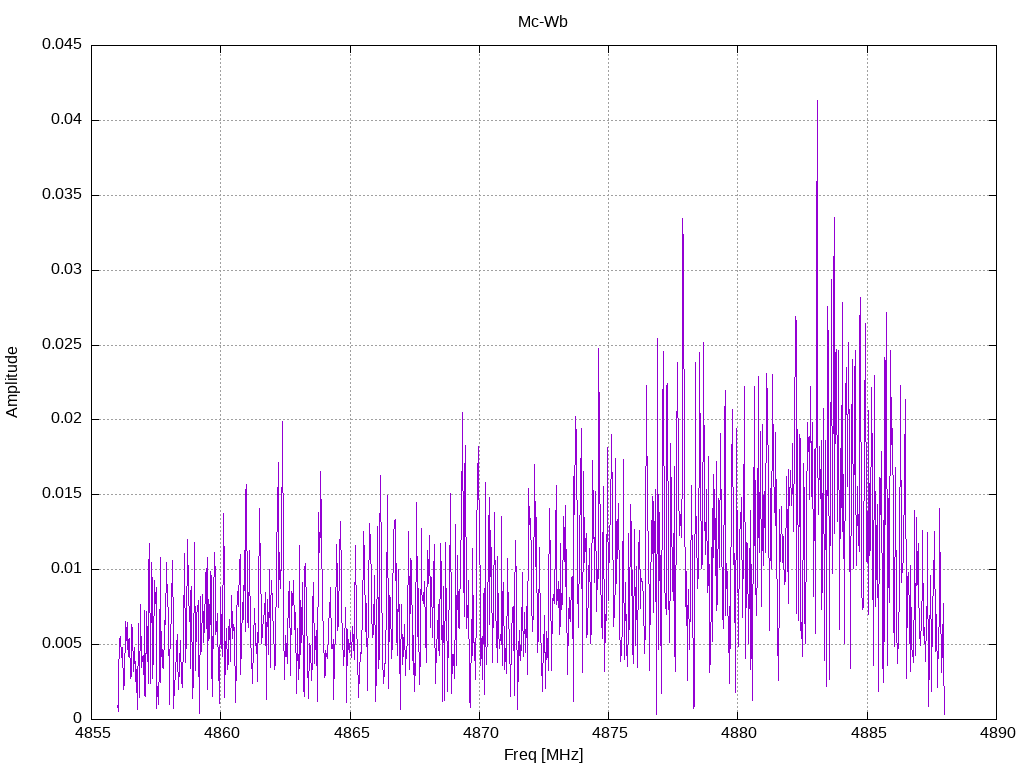Click the 0.045 y-axis tick label
The image size is (1024, 768).
(x=61, y=45)
